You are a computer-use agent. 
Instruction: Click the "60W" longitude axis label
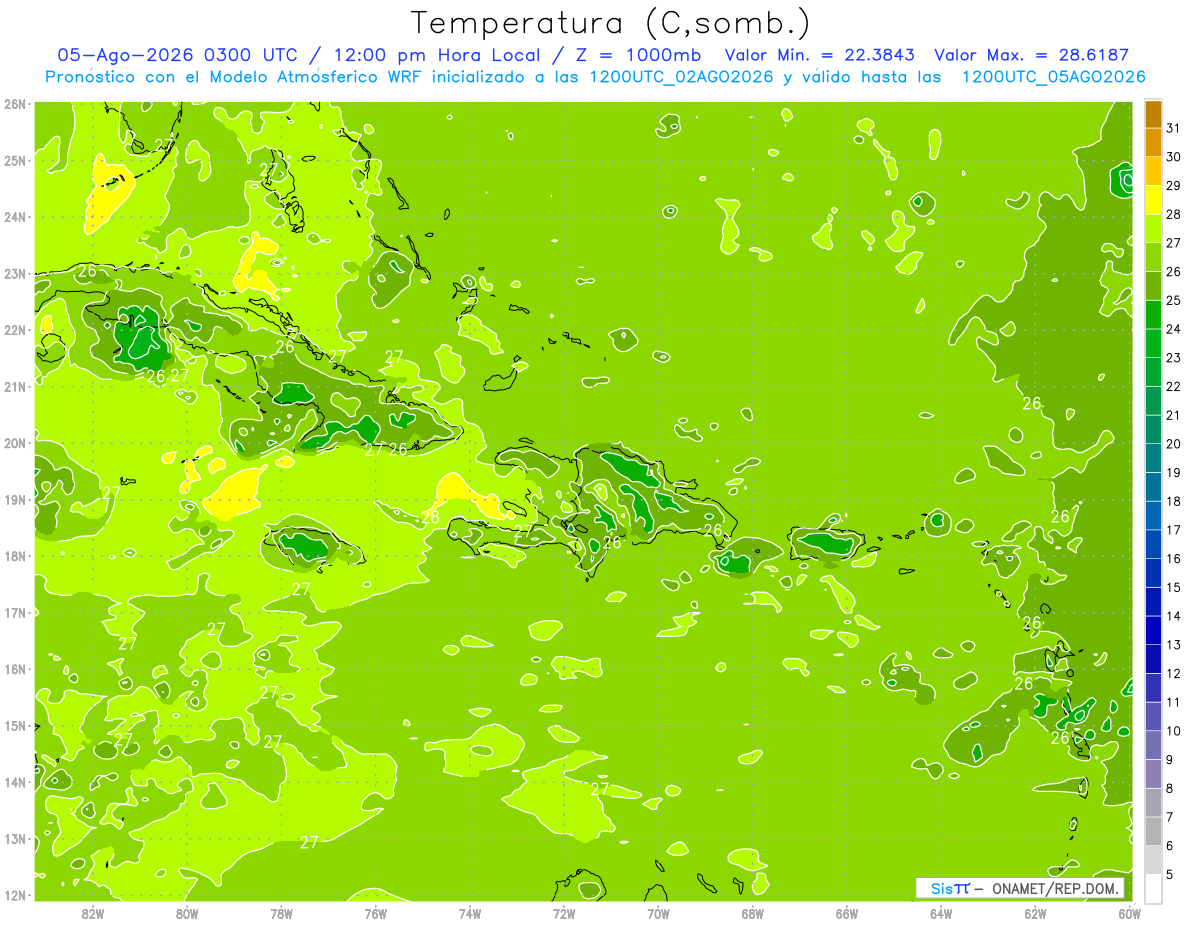(1129, 913)
